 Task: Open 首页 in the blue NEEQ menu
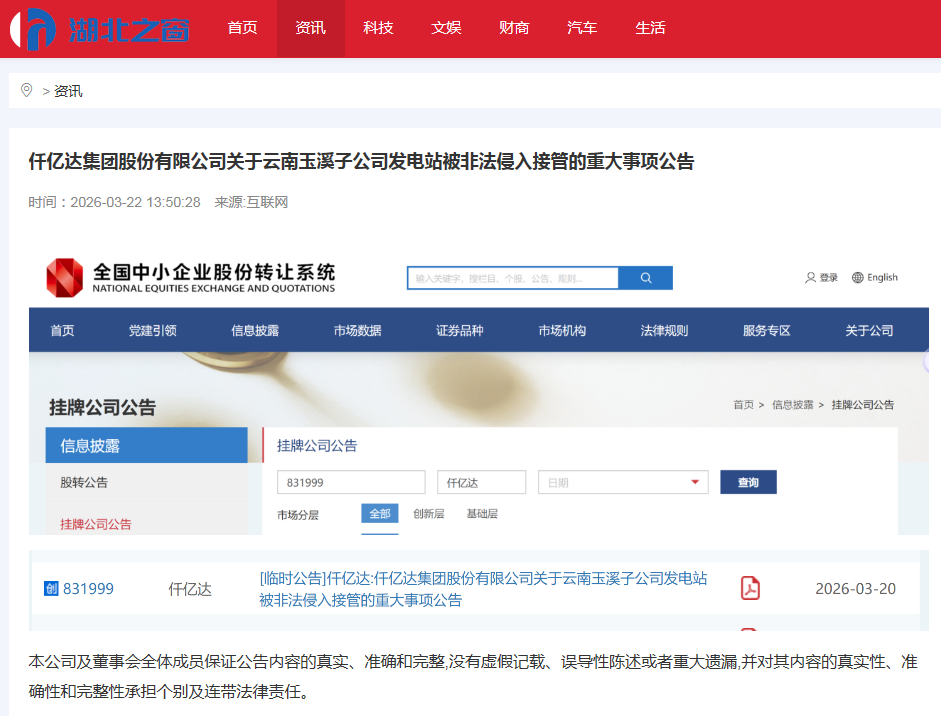[x=62, y=331]
